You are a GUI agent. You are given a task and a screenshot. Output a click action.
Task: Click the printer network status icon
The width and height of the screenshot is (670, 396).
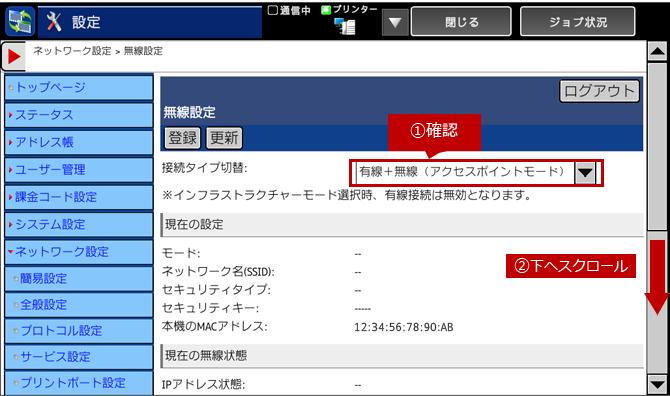coord(345,26)
